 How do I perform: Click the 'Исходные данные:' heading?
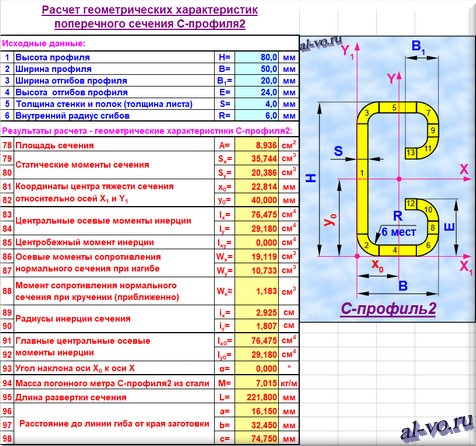point(44,43)
